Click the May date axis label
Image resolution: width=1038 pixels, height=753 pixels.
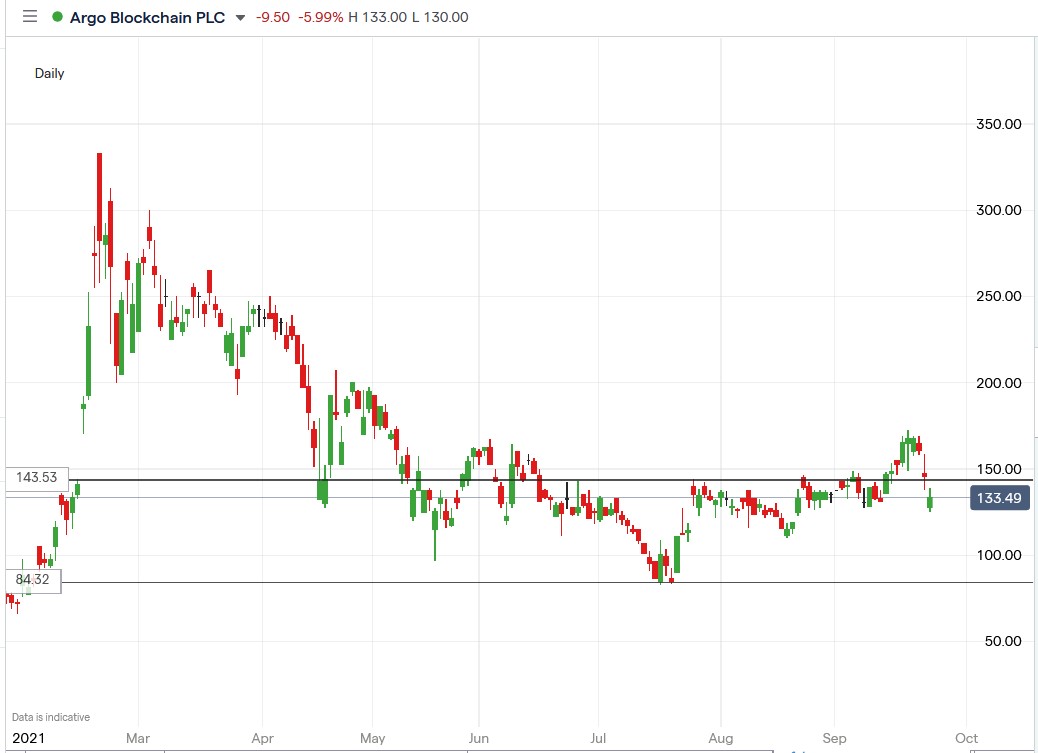[x=373, y=738]
